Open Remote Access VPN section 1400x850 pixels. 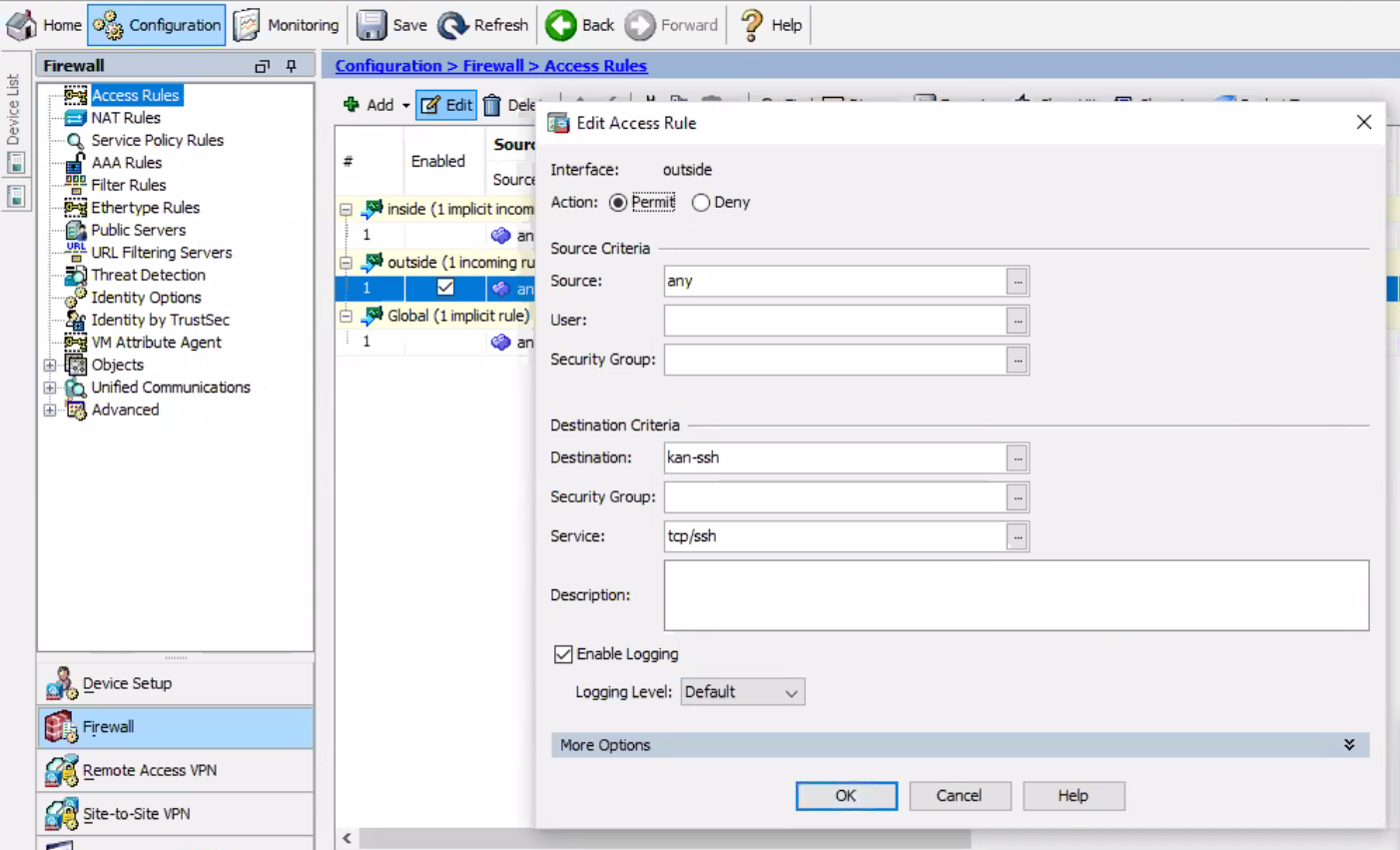pos(176,770)
